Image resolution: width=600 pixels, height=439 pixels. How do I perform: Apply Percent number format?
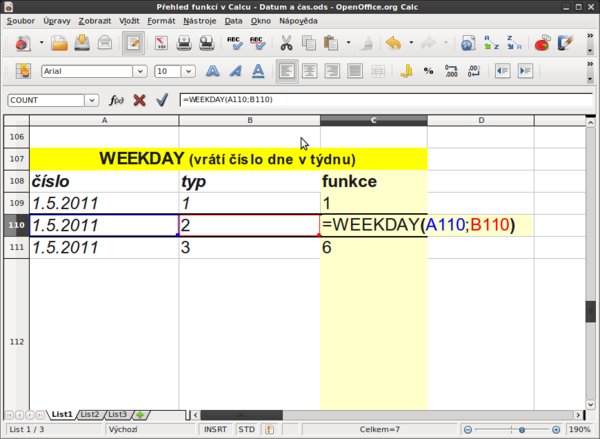[x=429, y=71]
